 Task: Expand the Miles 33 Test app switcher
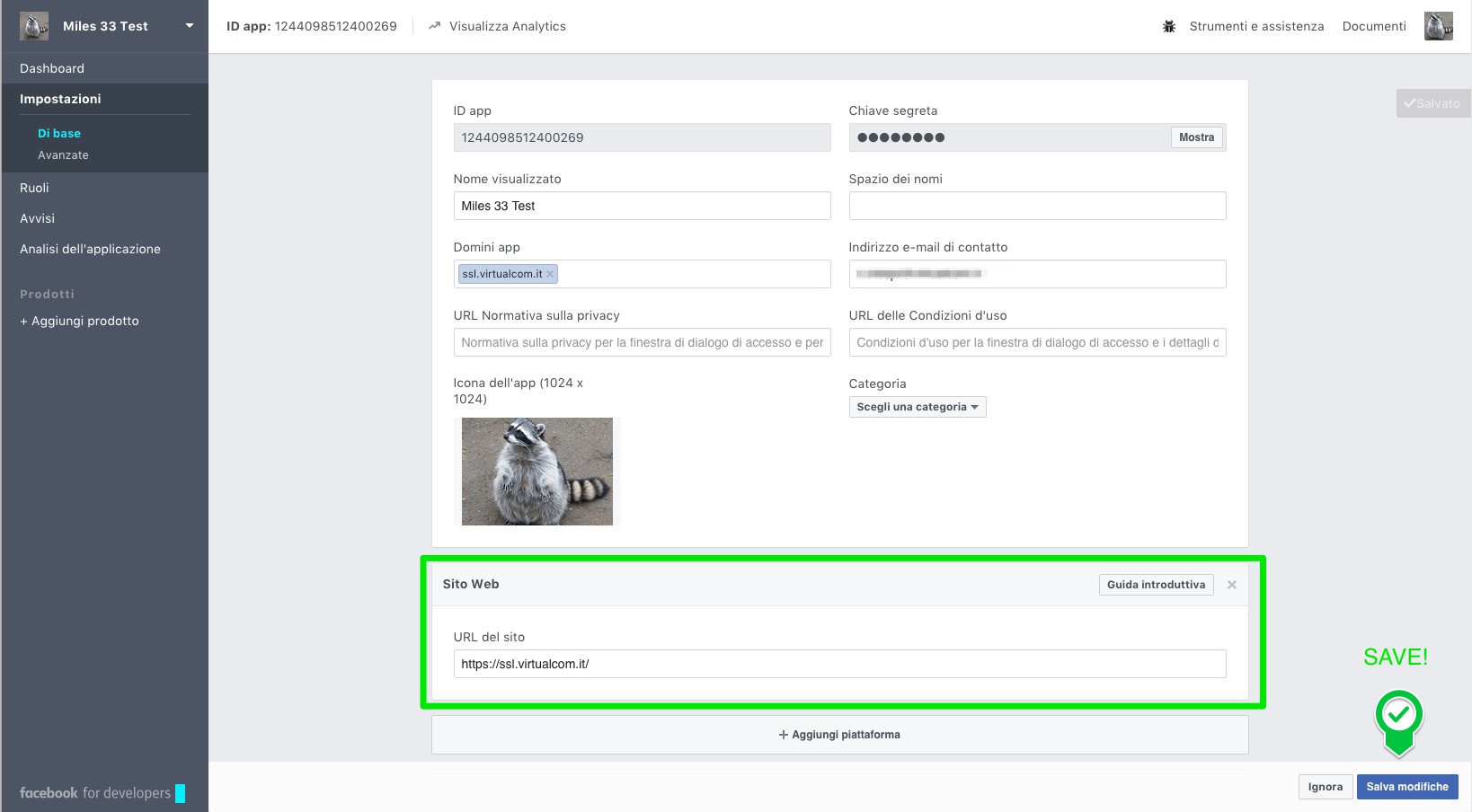point(190,26)
